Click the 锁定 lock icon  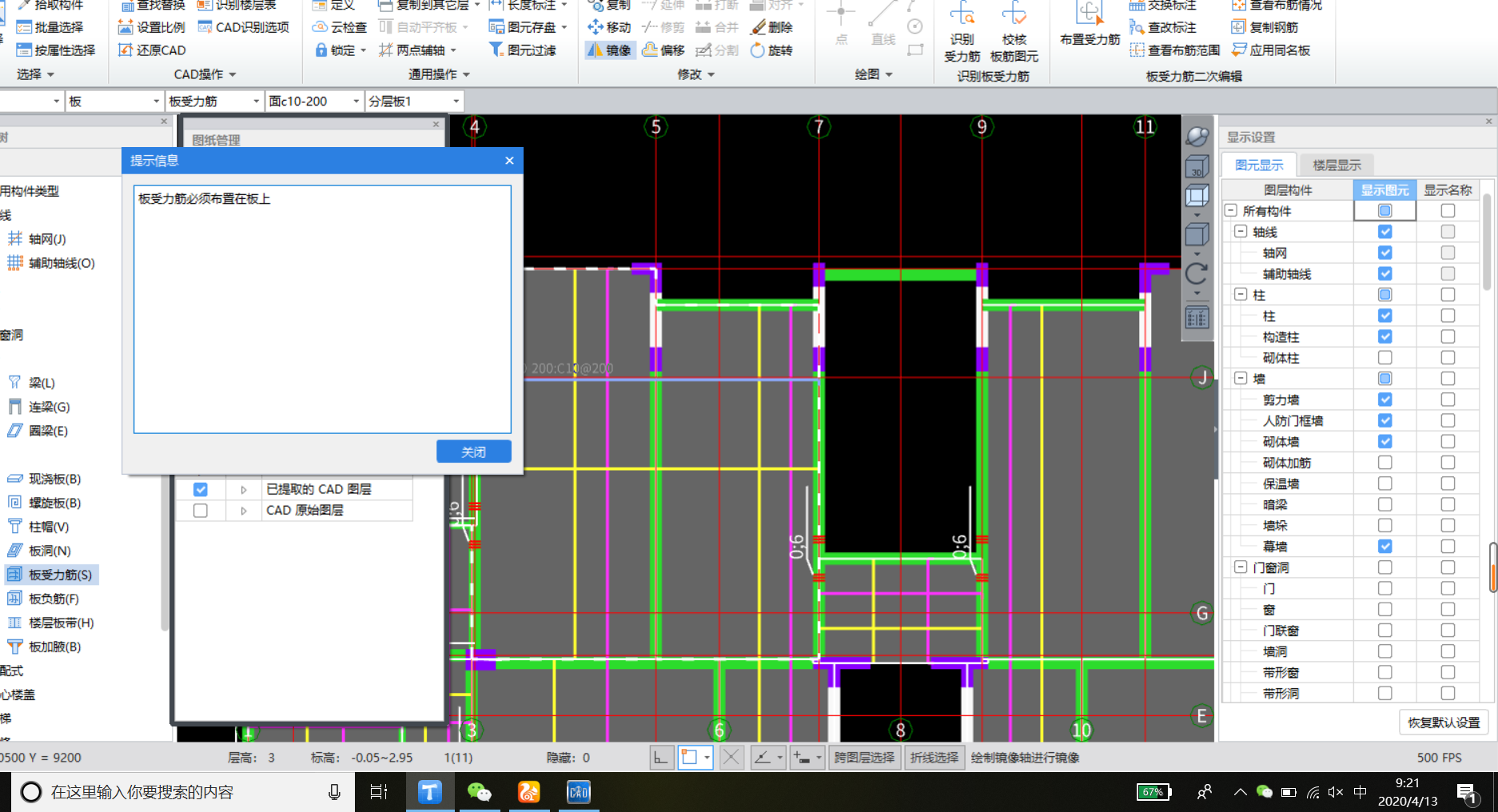pyautogui.click(x=321, y=50)
